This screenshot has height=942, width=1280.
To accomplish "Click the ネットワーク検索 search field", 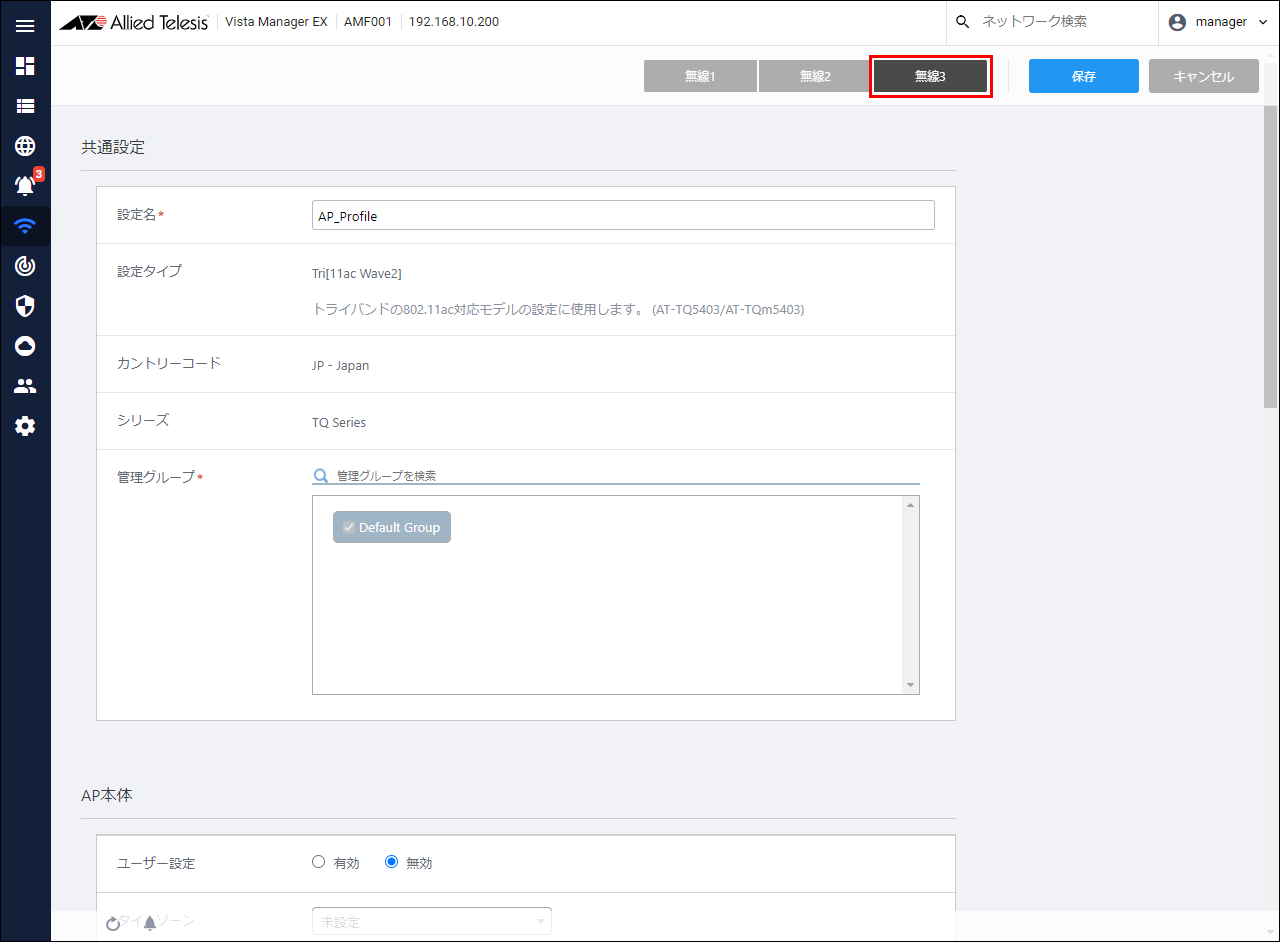I will [x=1060, y=22].
